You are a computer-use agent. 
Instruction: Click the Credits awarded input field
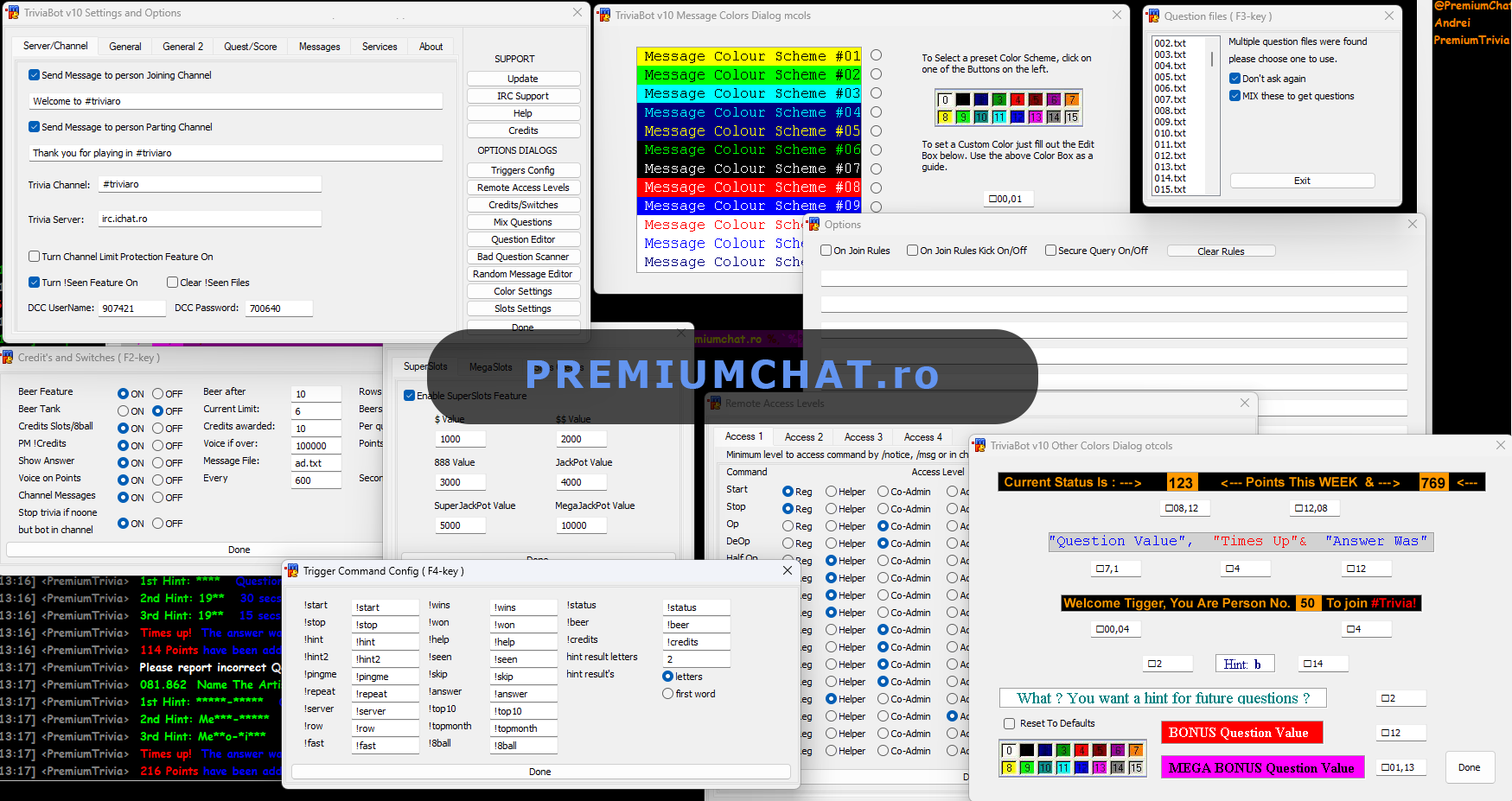tap(316, 429)
